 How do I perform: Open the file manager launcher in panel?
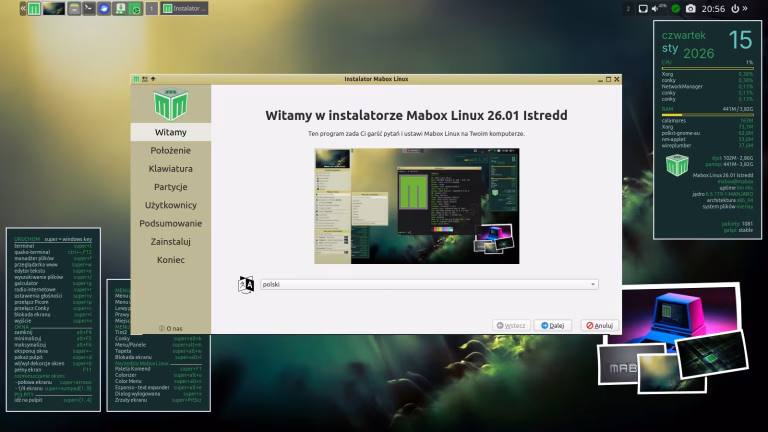tap(75, 8)
